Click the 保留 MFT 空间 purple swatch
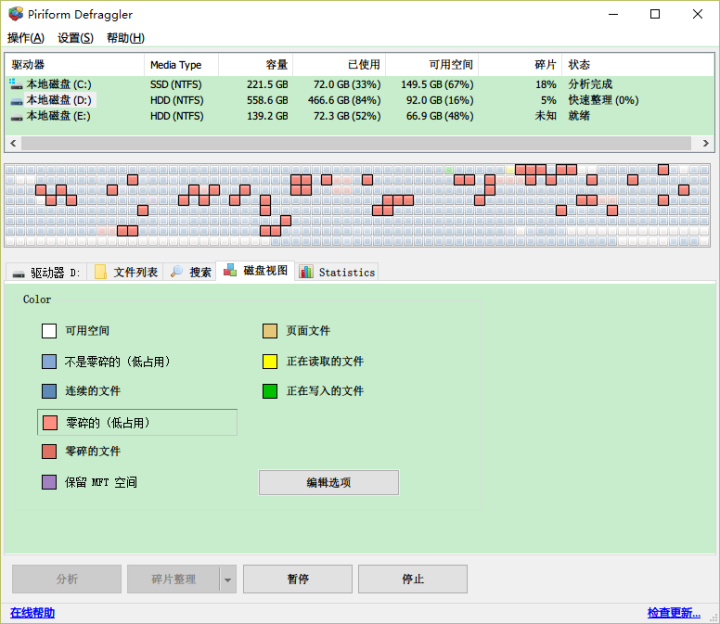 point(49,482)
